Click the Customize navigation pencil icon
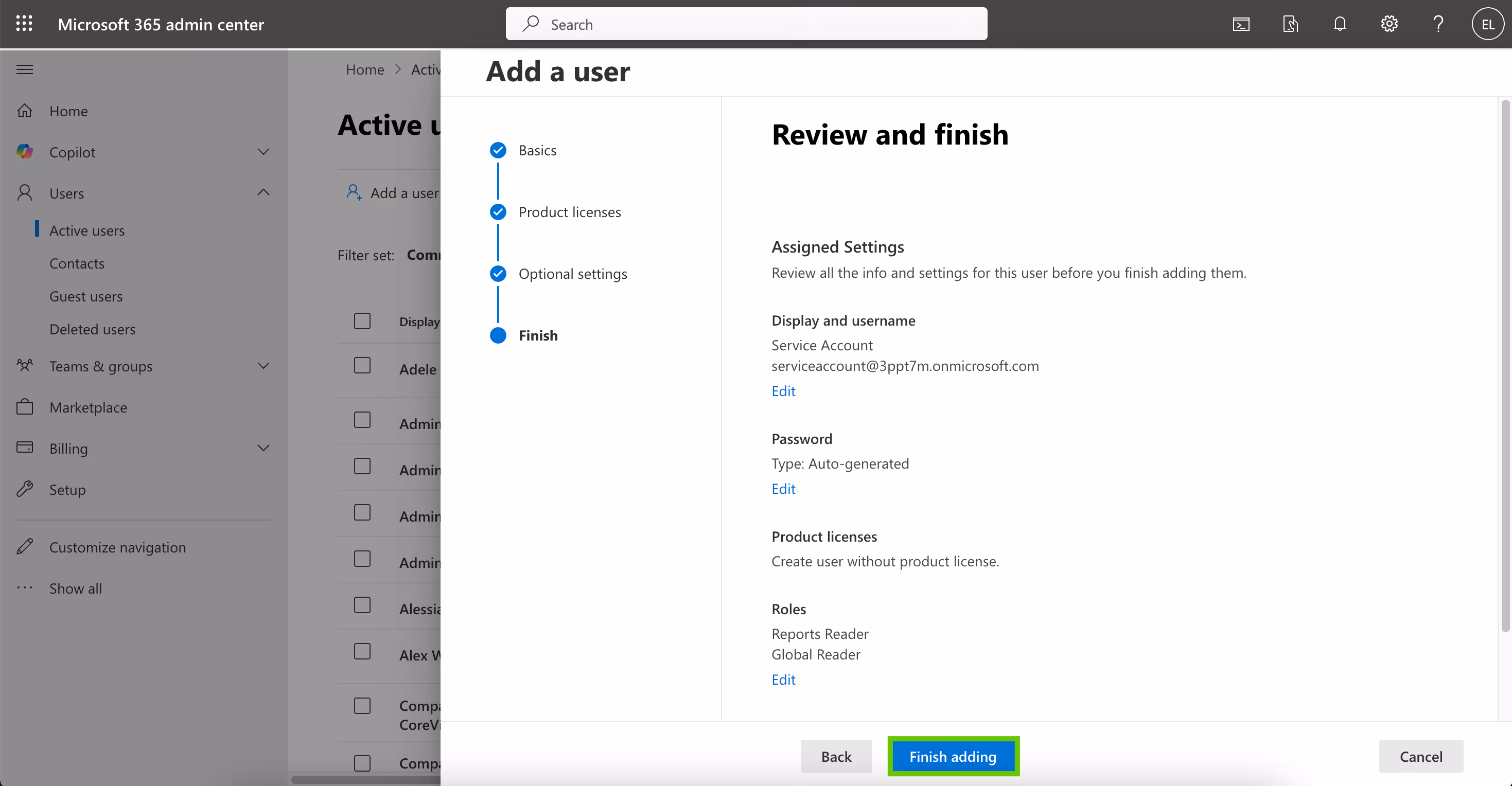The image size is (1512, 786). 25,546
